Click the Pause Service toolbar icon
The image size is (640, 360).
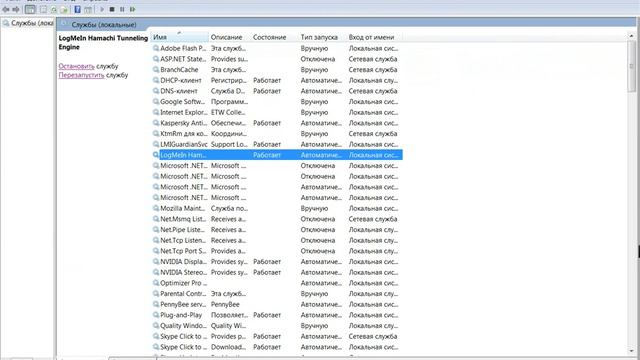tap(122, 9)
